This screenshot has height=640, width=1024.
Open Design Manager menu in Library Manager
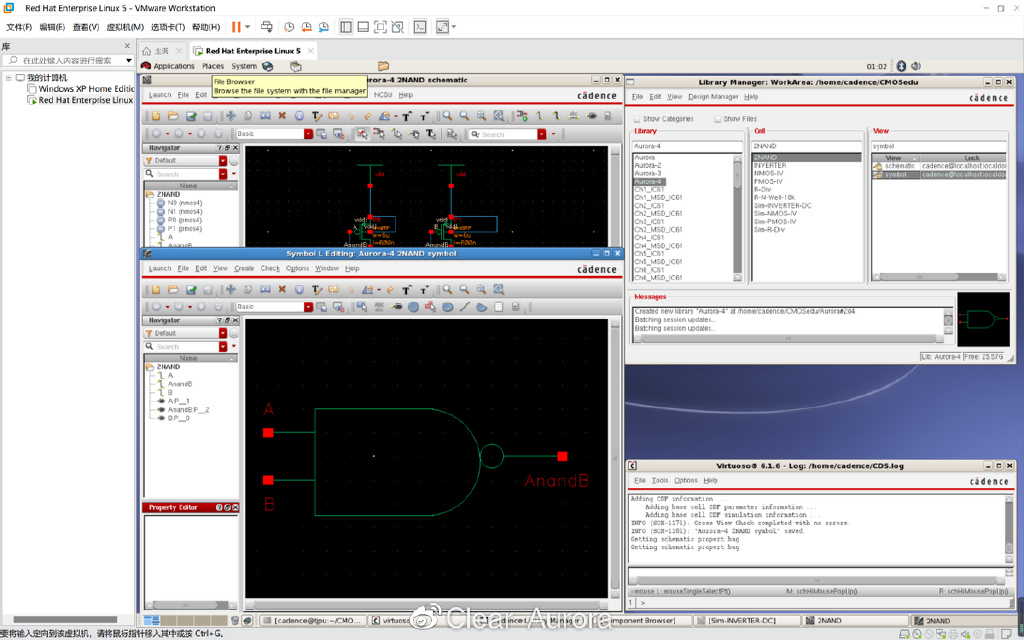pos(713,97)
